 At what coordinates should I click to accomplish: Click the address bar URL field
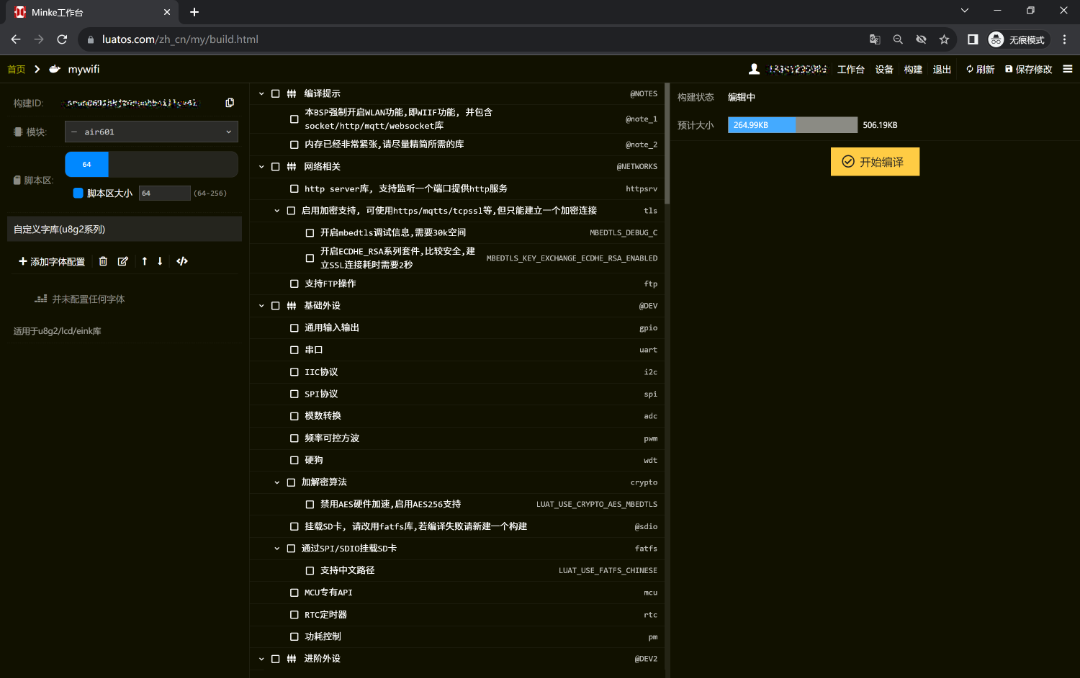click(x=475, y=39)
